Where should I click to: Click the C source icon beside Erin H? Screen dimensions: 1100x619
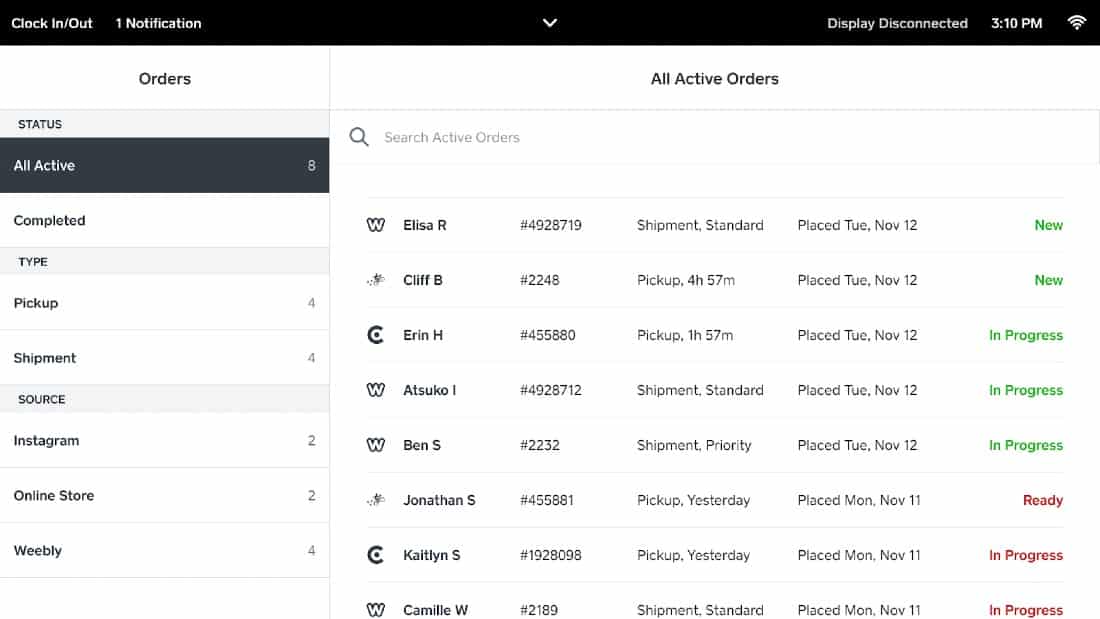[376, 335]
